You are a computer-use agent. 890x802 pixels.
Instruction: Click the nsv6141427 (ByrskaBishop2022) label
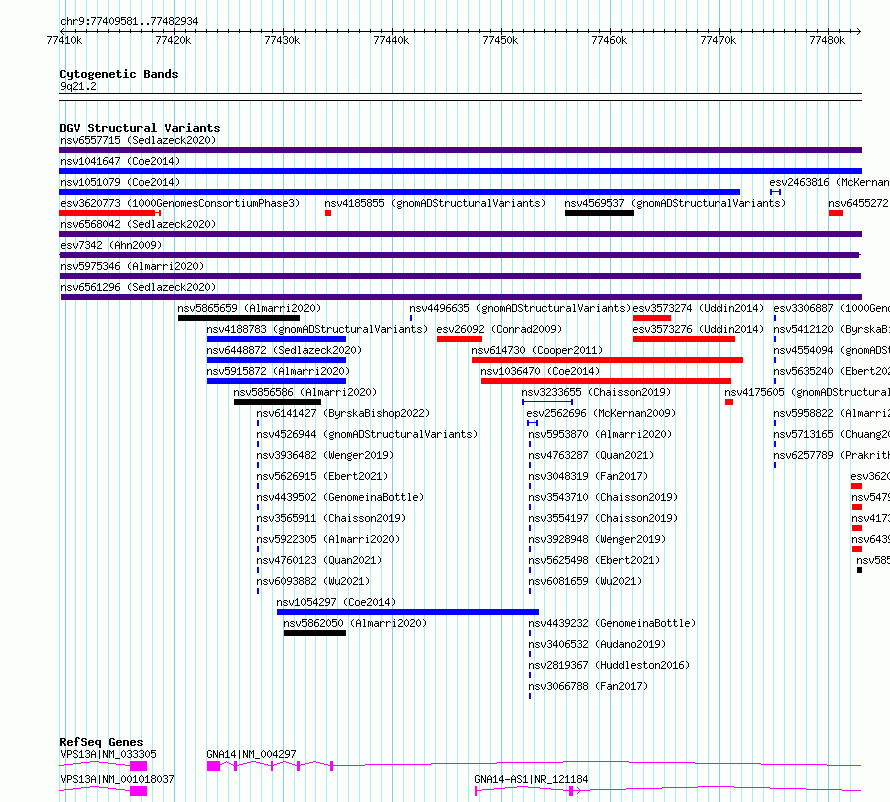343,414
